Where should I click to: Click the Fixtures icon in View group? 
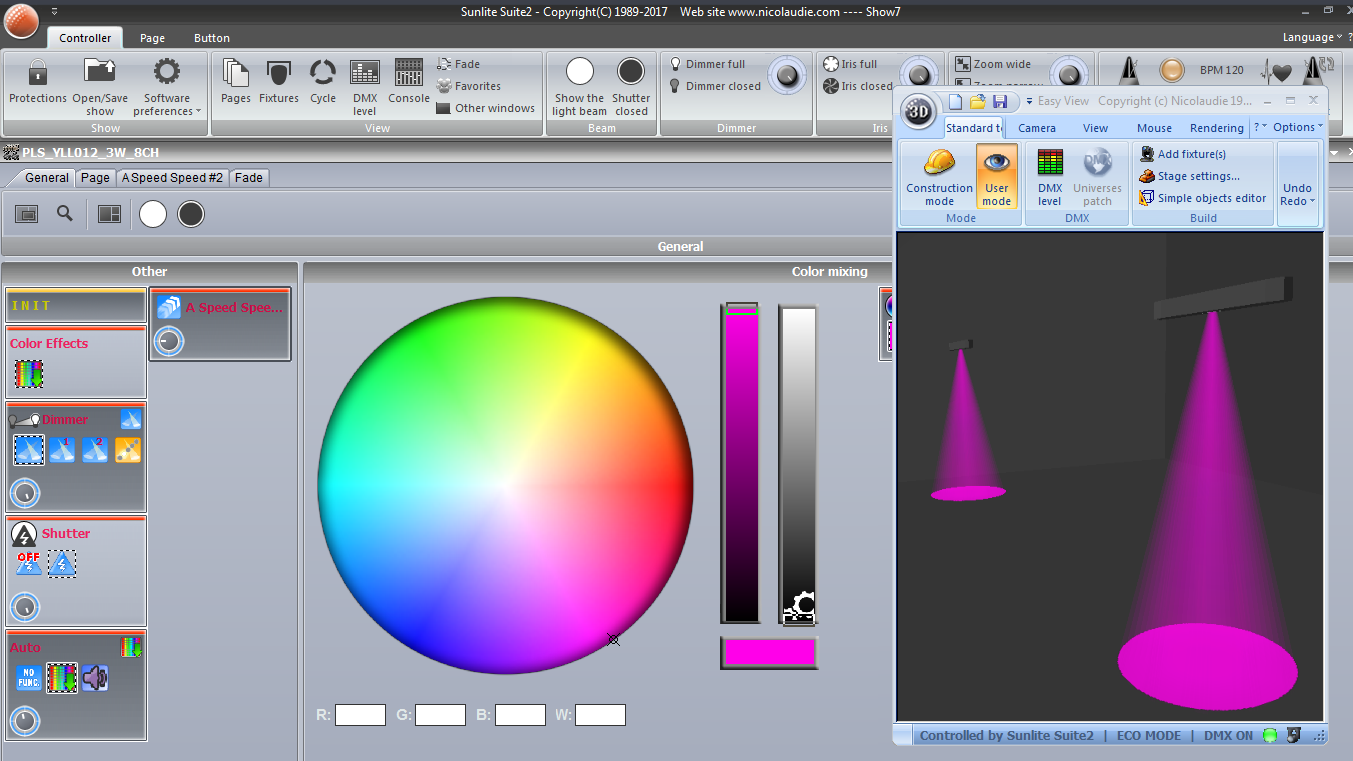[279, 74]
